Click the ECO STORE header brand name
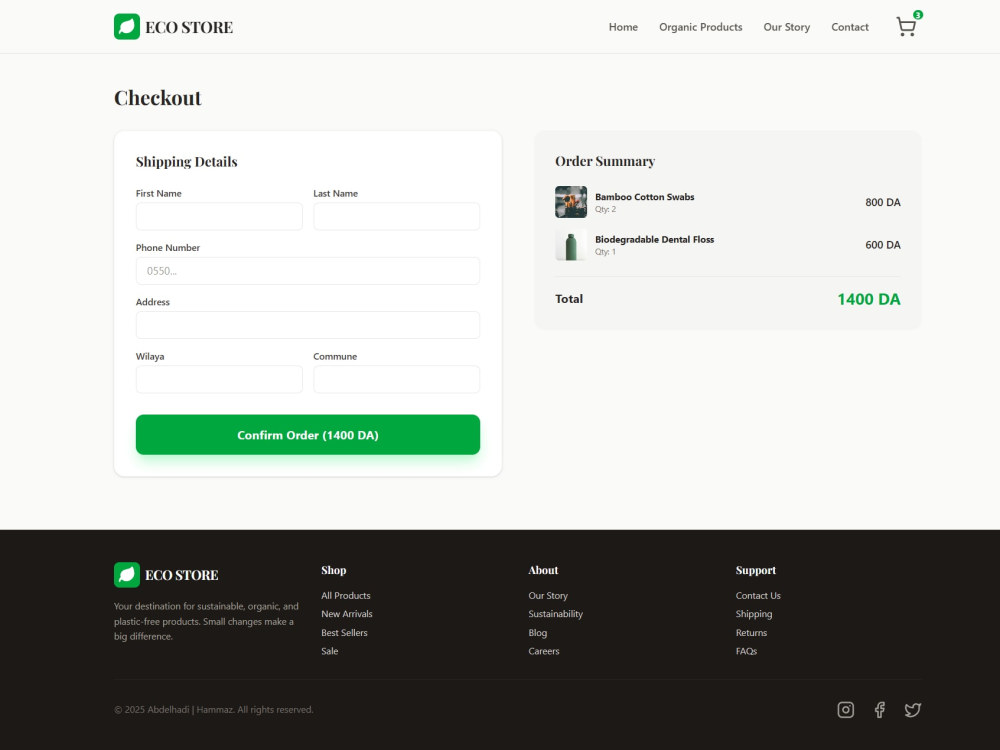This screenshot has height=750, width=1000. [189, 27]
